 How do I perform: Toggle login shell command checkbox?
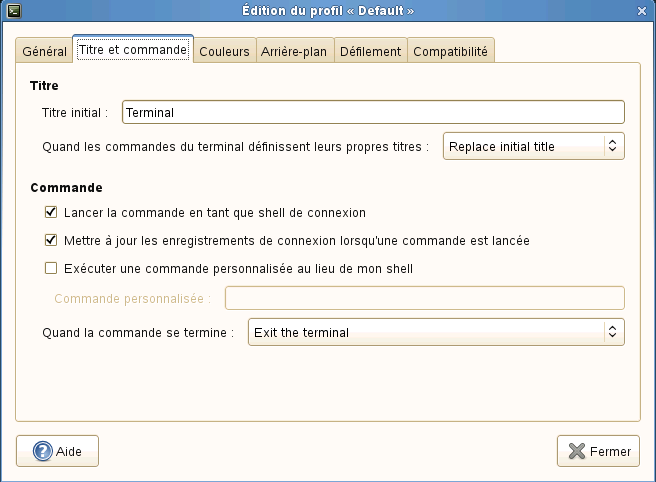(x=51, y=212)
